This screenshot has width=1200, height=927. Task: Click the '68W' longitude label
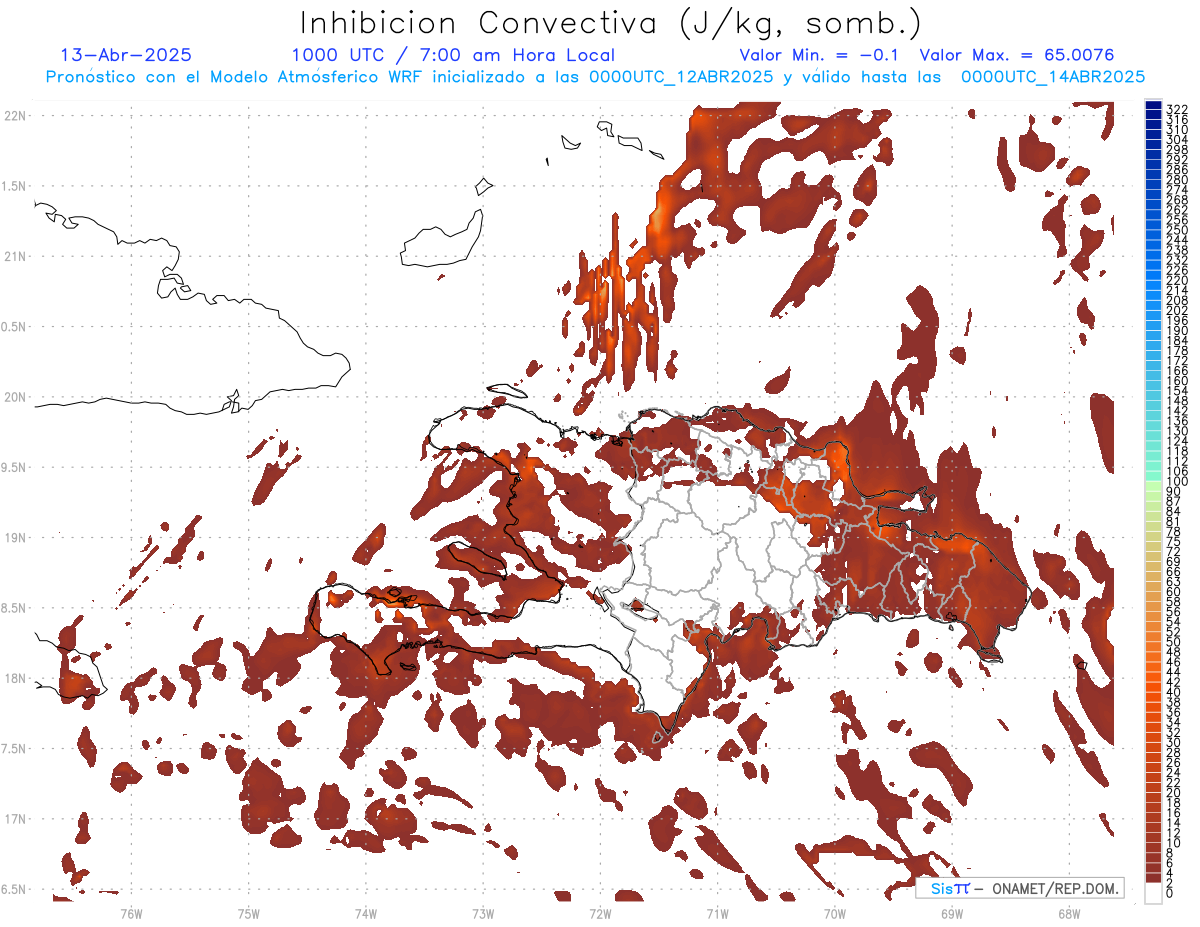pos(1069,913)
